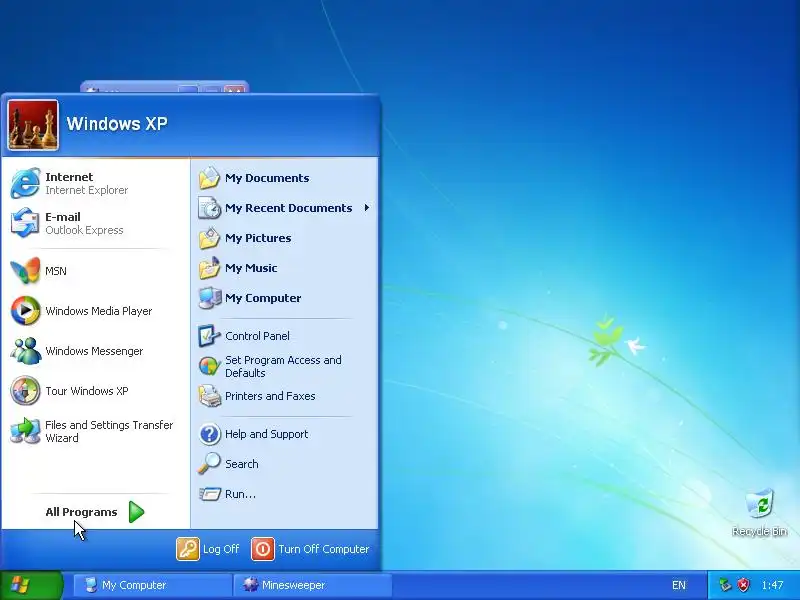Open Files and Settings Transfer Wizard icon
The image size is (800, 600).
pos(25,431)
